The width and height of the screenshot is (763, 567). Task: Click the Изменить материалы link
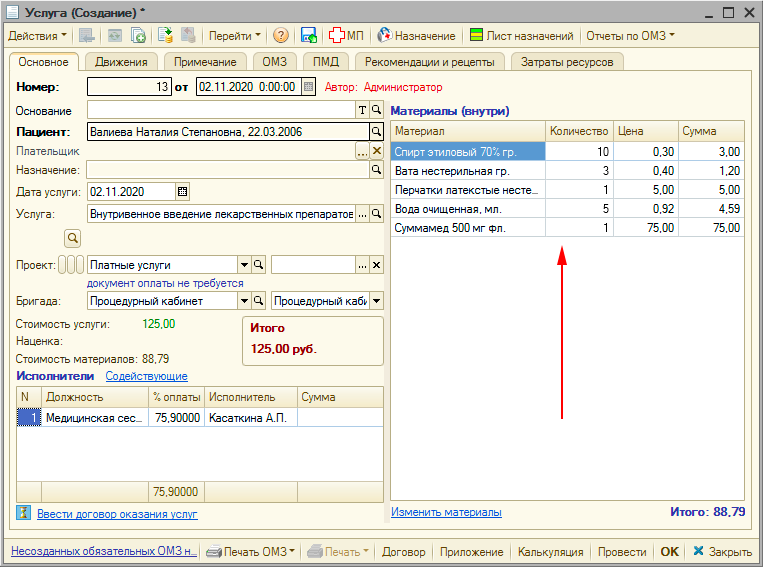(x=446, y=512)
